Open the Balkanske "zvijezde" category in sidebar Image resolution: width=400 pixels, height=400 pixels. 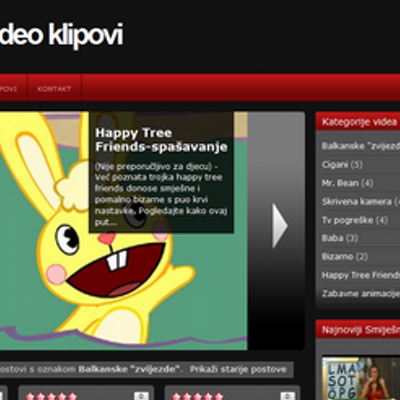(361, 146)
